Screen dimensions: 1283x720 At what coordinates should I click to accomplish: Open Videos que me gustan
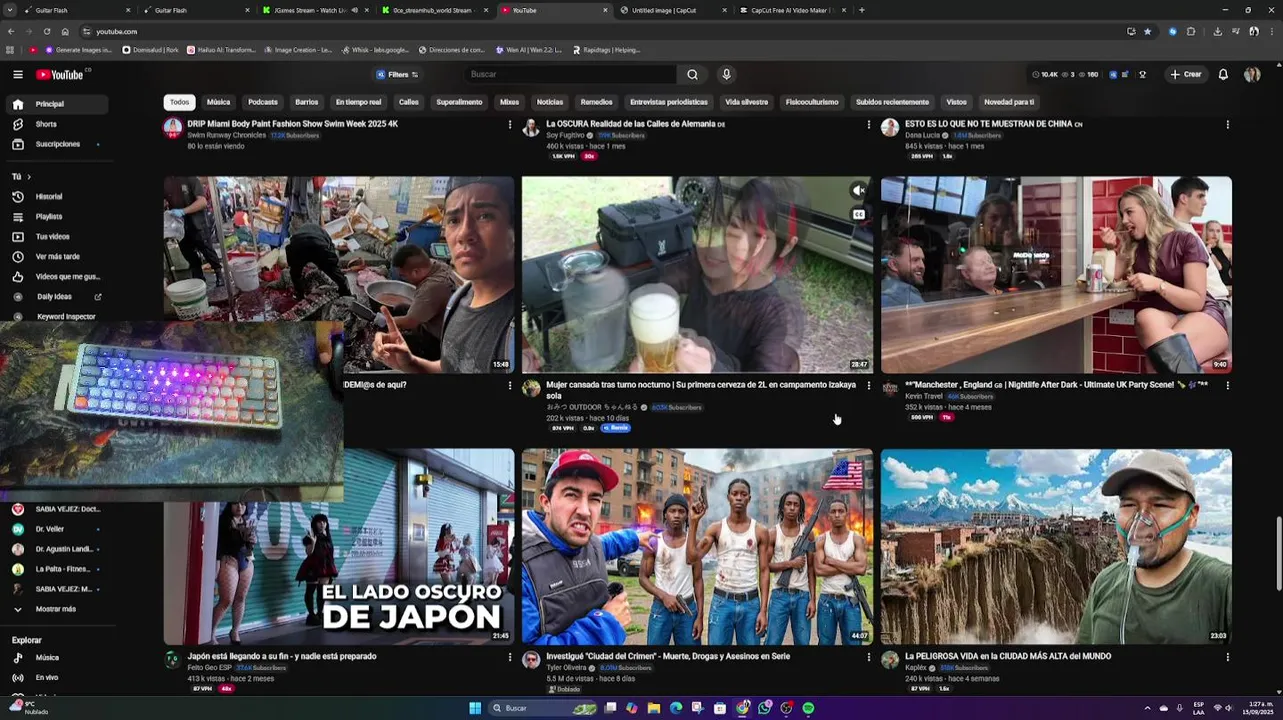(x=55, y=277)
